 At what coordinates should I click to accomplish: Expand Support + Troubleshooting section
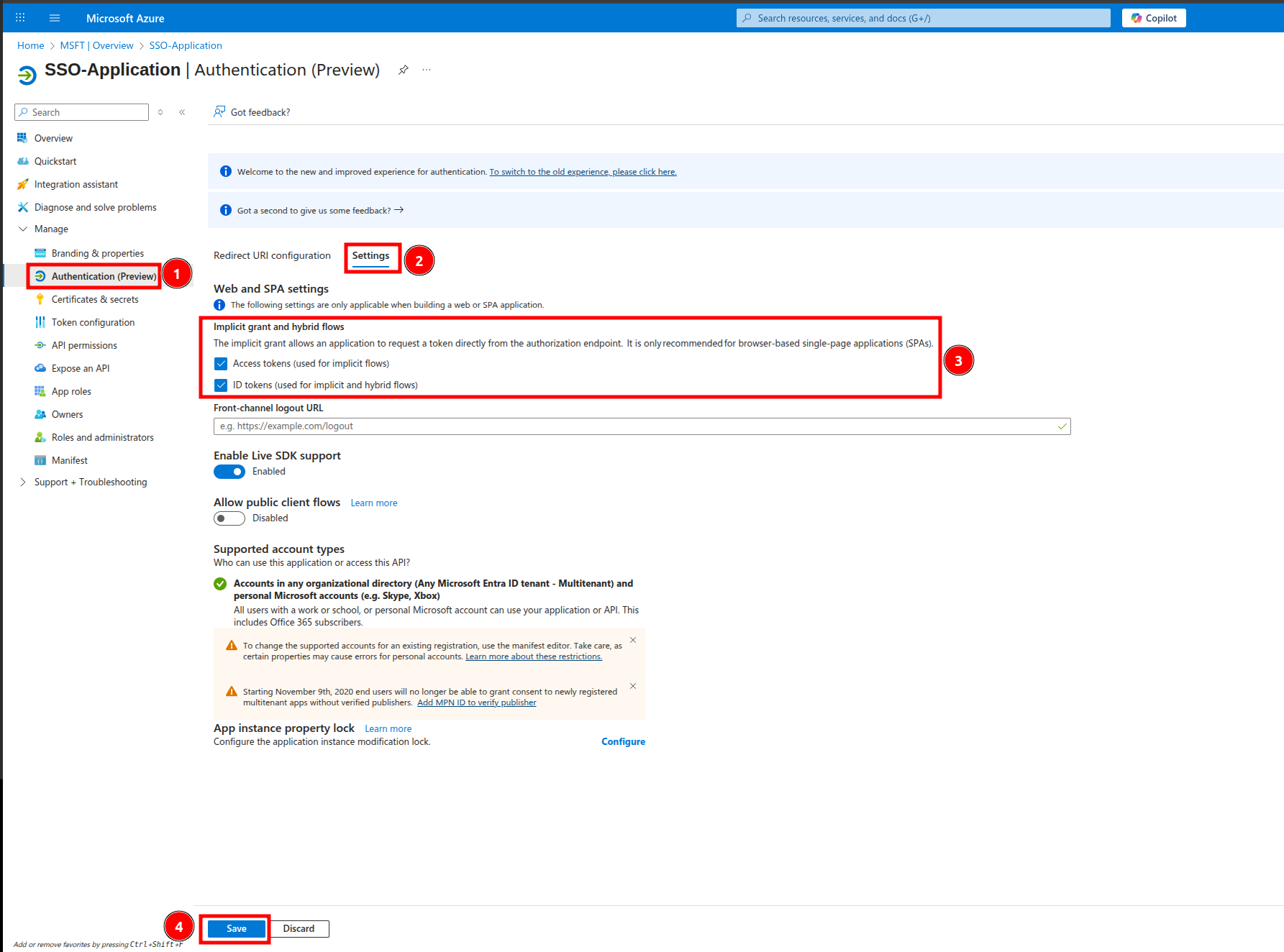click(x=22, y=482)
